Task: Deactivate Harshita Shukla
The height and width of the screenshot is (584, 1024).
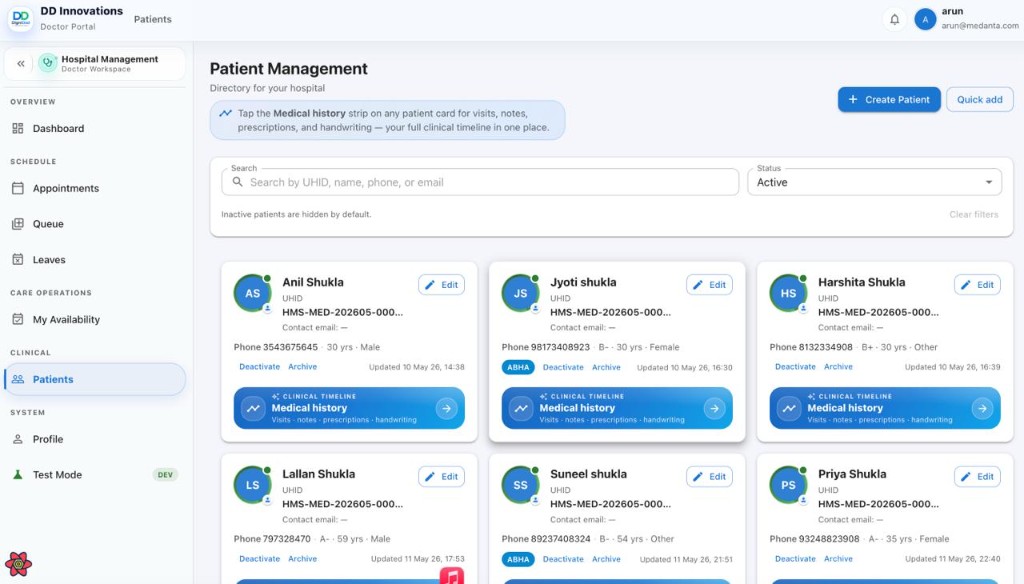Action: click(x=795, y=366)
